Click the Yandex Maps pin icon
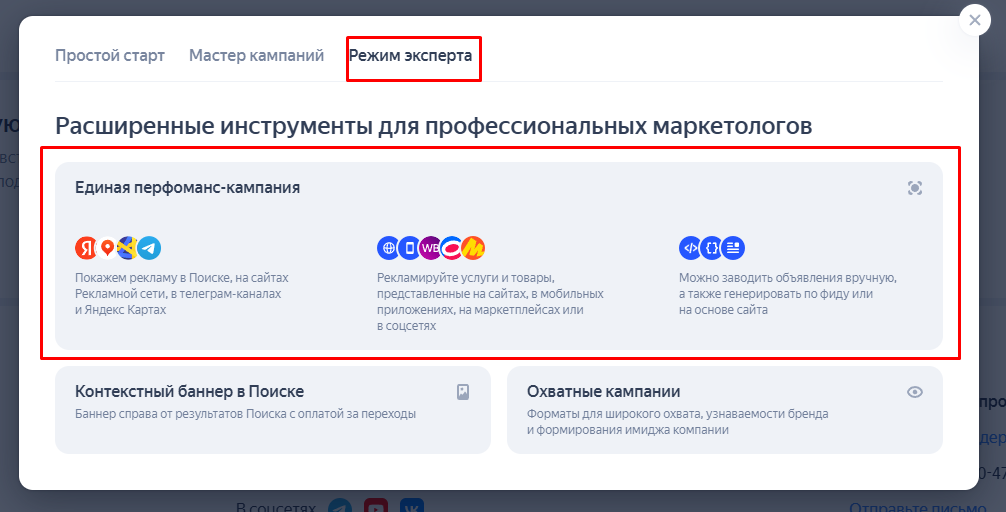This screenshot has width=1006, height=512. click(x=107, y=248)
